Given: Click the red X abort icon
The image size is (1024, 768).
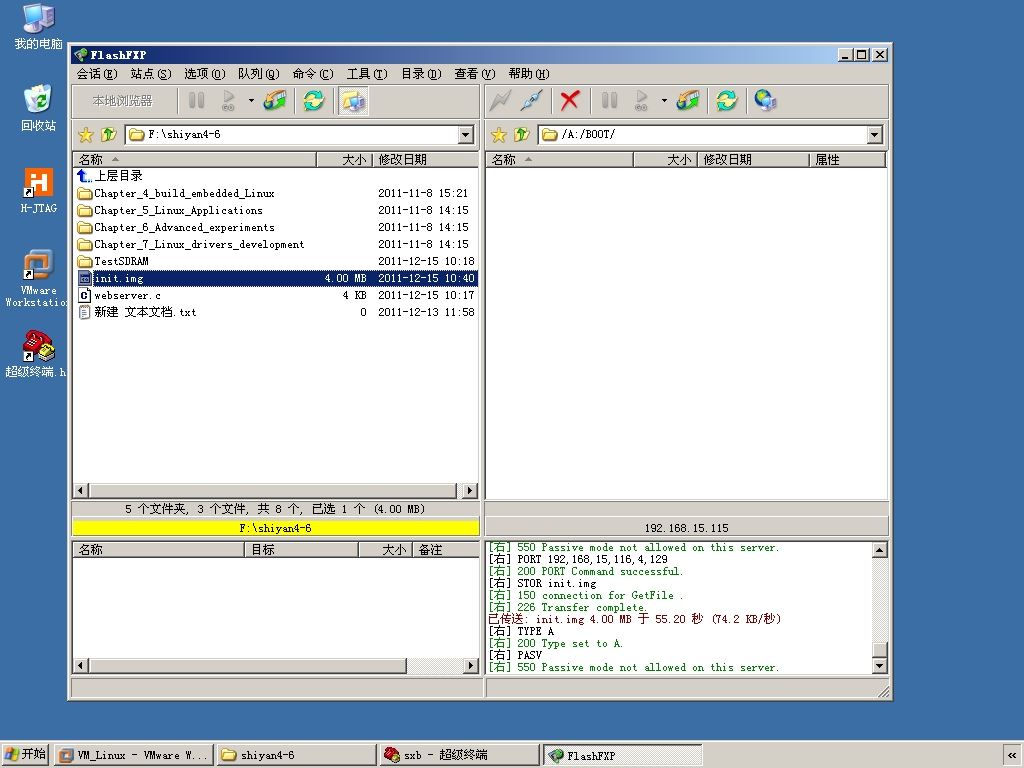Looking at the screenshot, I should [569, 101].
